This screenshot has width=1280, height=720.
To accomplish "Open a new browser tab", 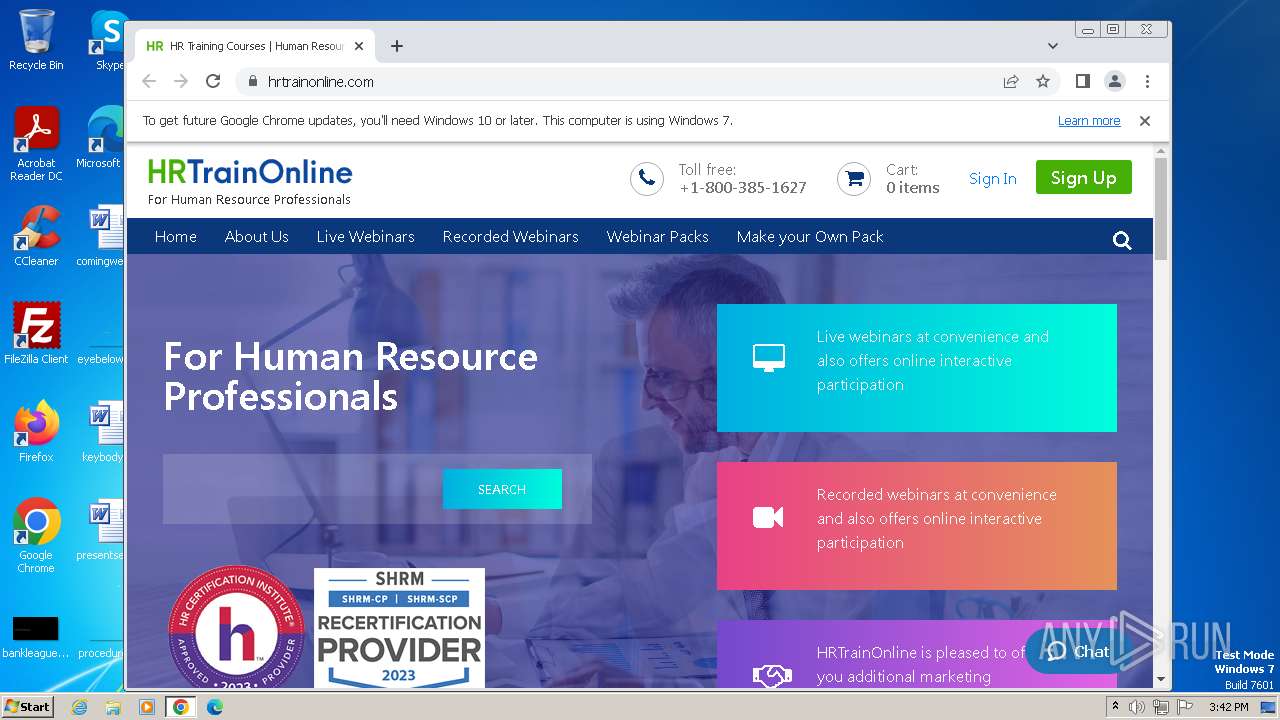I will click(x=397, y=46).
